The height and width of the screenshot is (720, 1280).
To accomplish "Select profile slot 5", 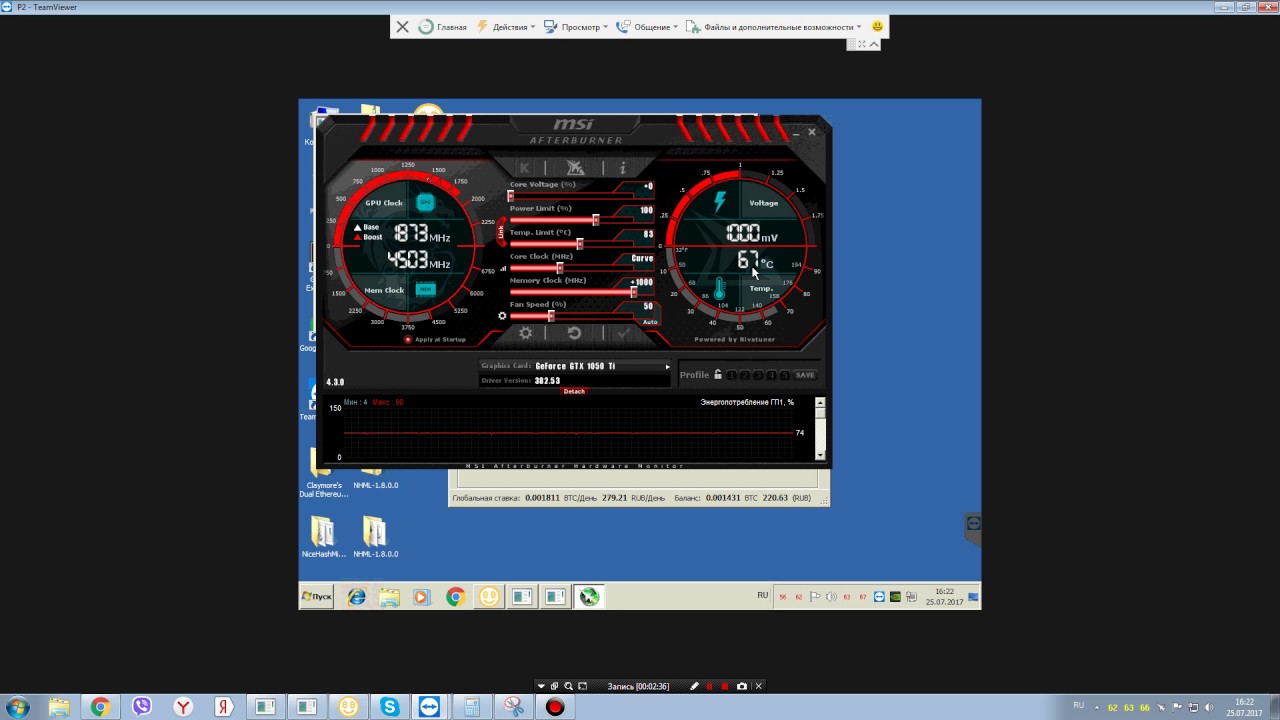I will click(784, 375).
